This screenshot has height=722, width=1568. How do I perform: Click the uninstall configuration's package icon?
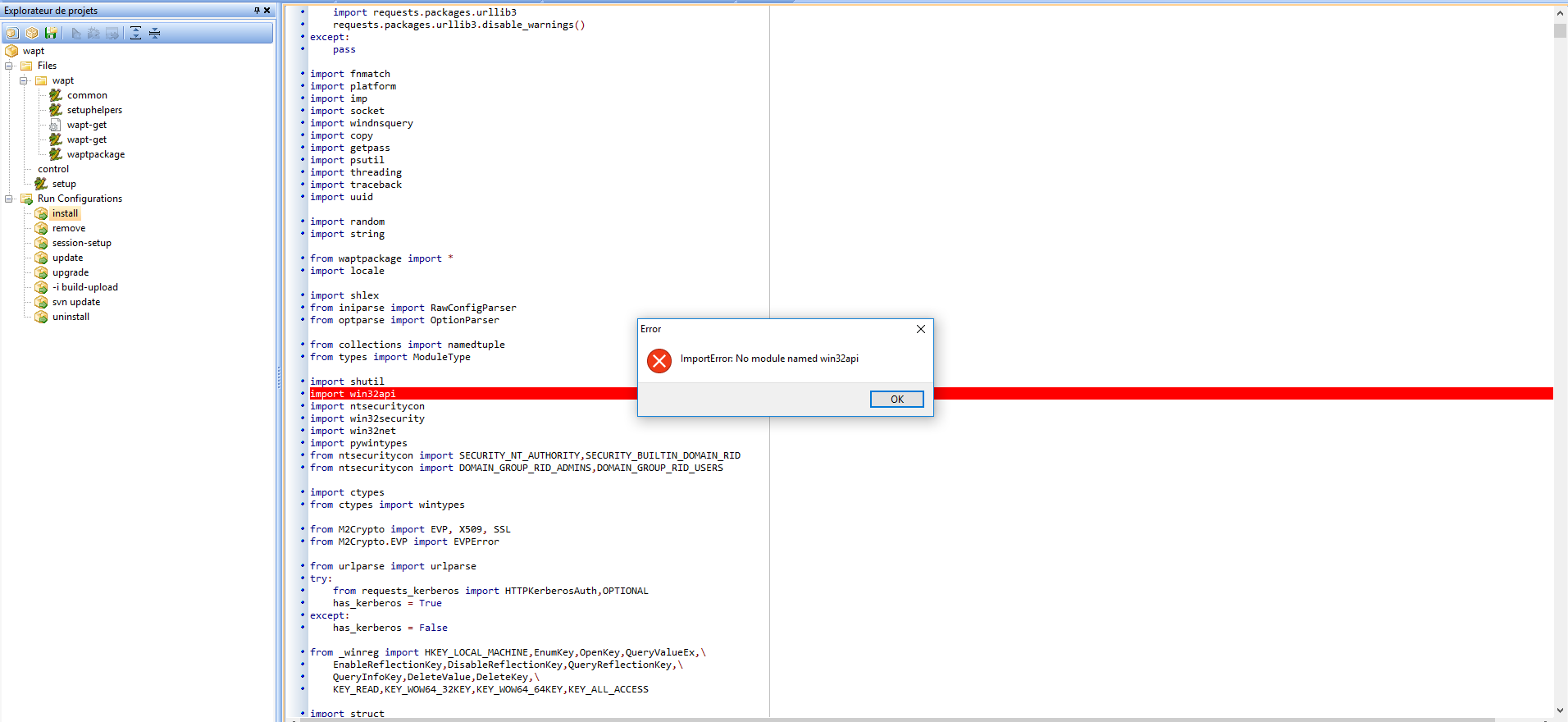click(41, 317)
